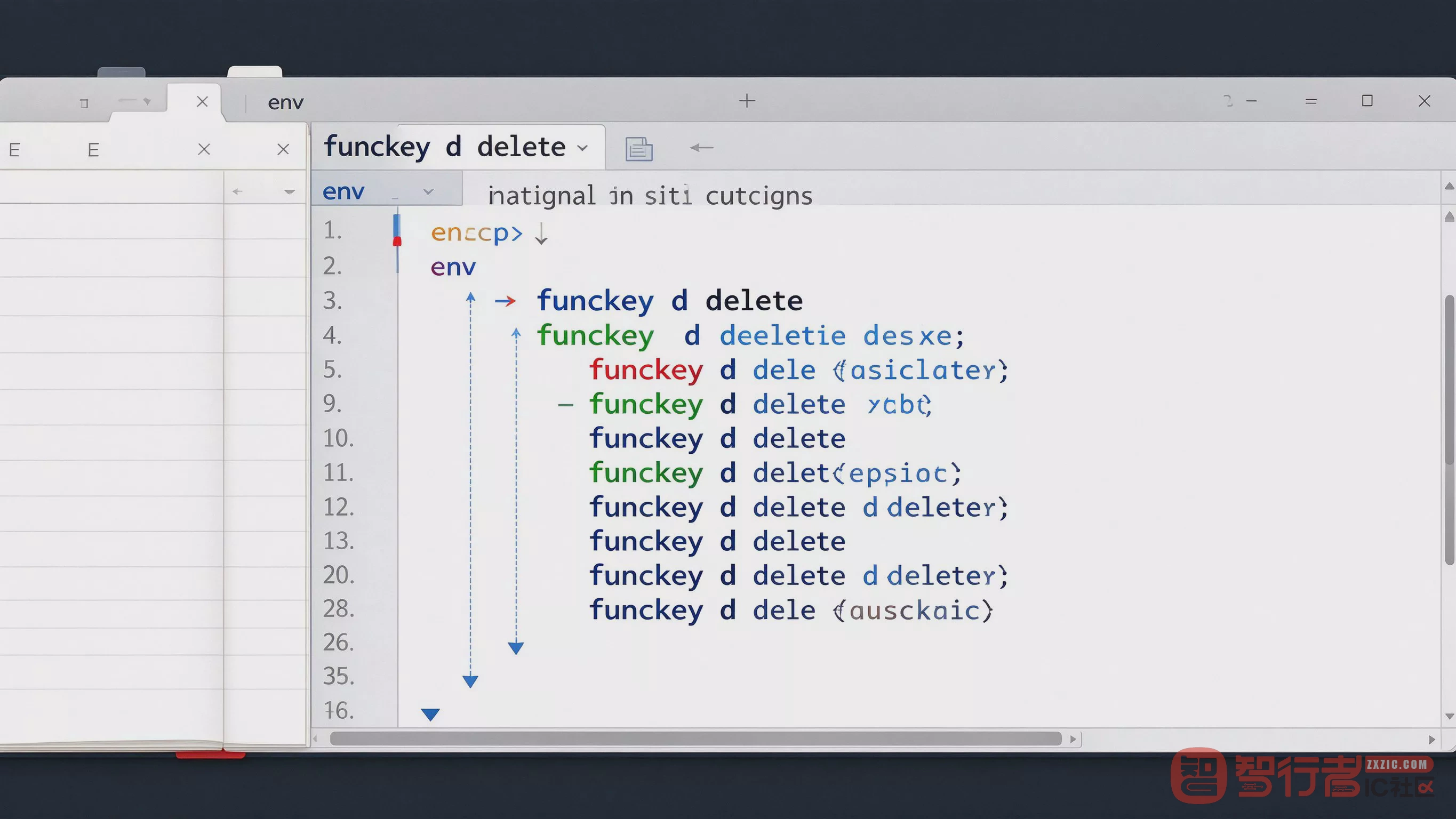Expand the env selector chevron
This screenshot has height=819, width=1456.
tap(428, 191)
